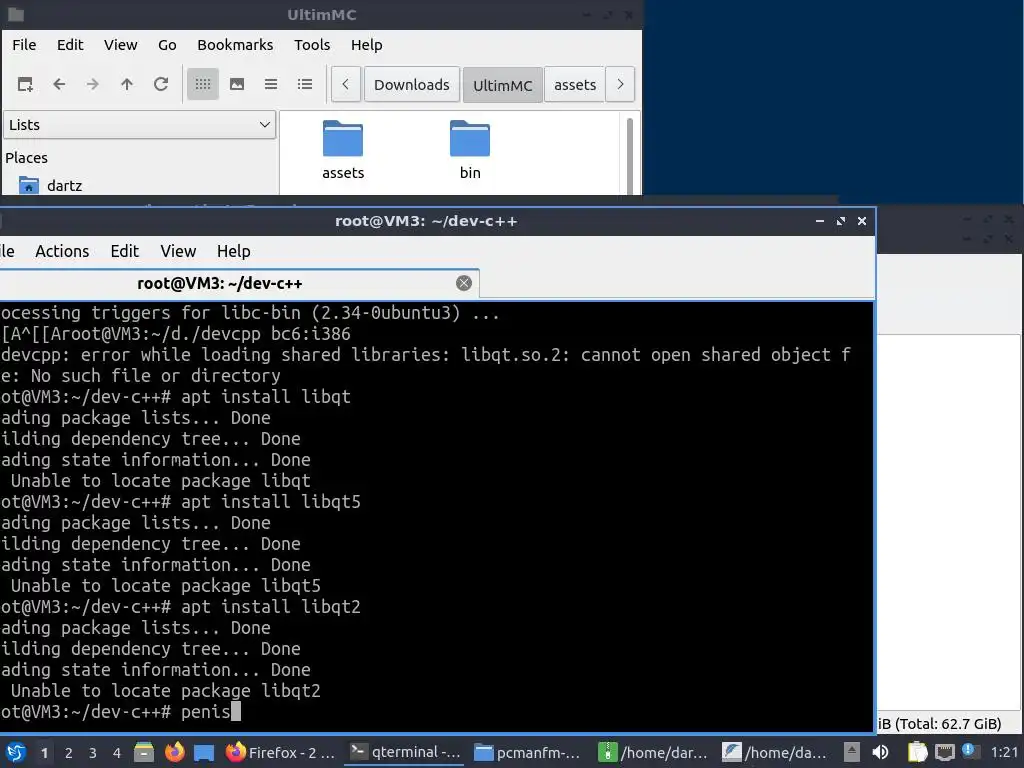Switch to thumbnail view mode
The width and height of the screenshot is (1024, 768).
[237, 84]
